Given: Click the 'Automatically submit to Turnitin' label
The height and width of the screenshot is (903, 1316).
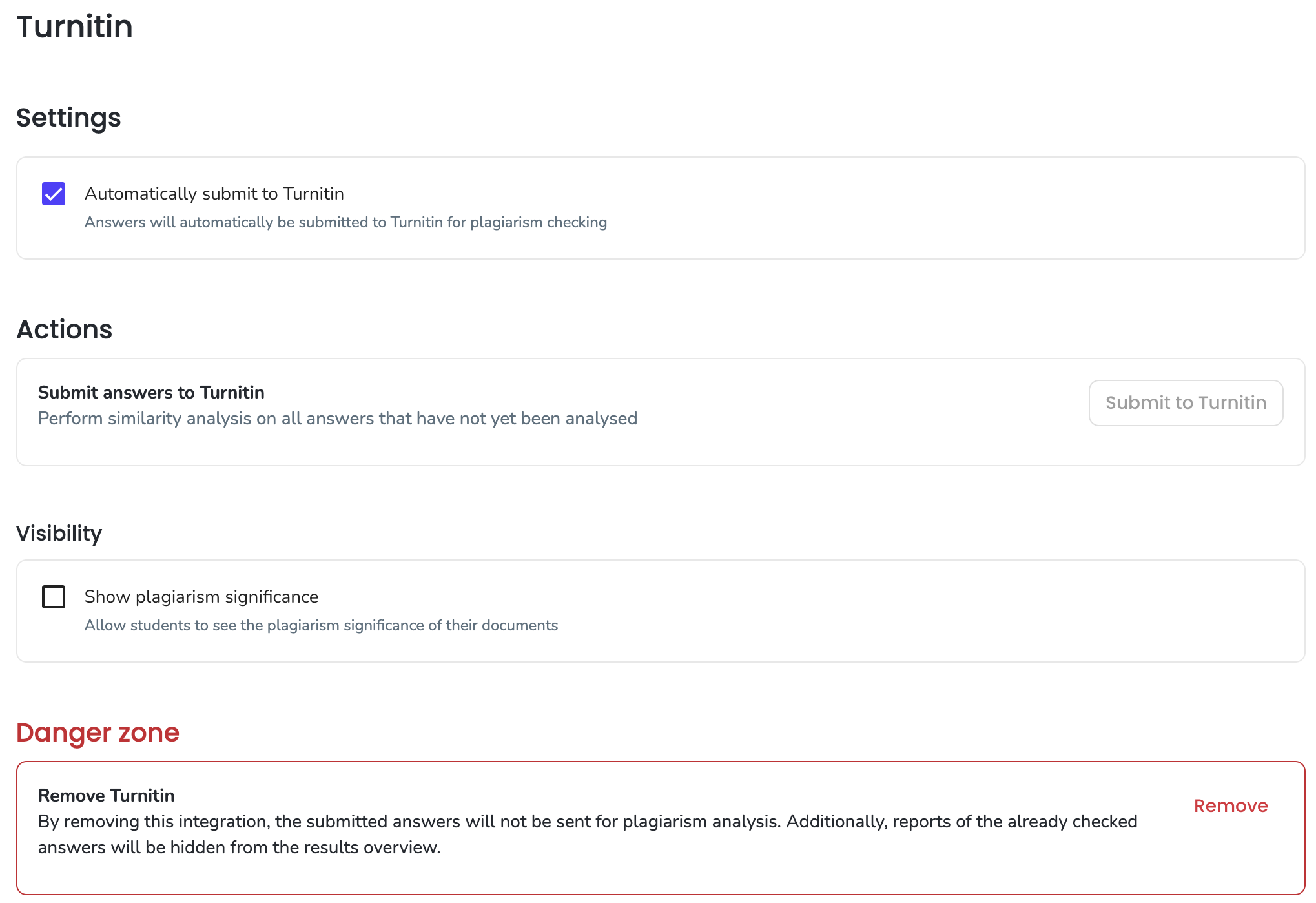Looking at the screenshot, I should click(x=214, y=194).
